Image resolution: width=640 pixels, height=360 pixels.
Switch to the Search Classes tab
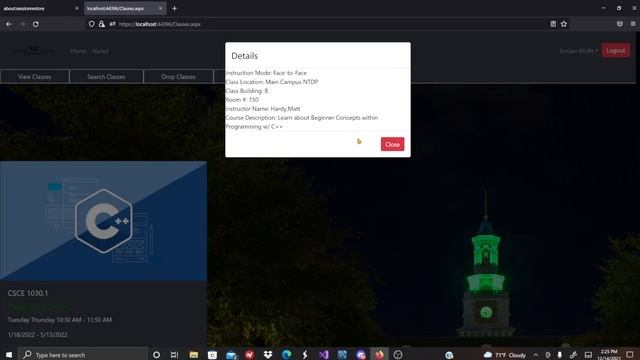pos(107,77)
